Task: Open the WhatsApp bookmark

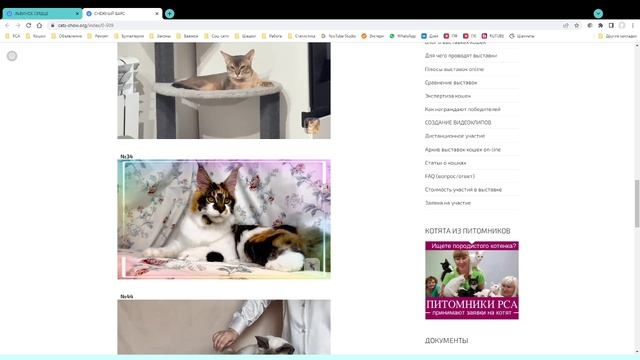Action: point(402,36)
